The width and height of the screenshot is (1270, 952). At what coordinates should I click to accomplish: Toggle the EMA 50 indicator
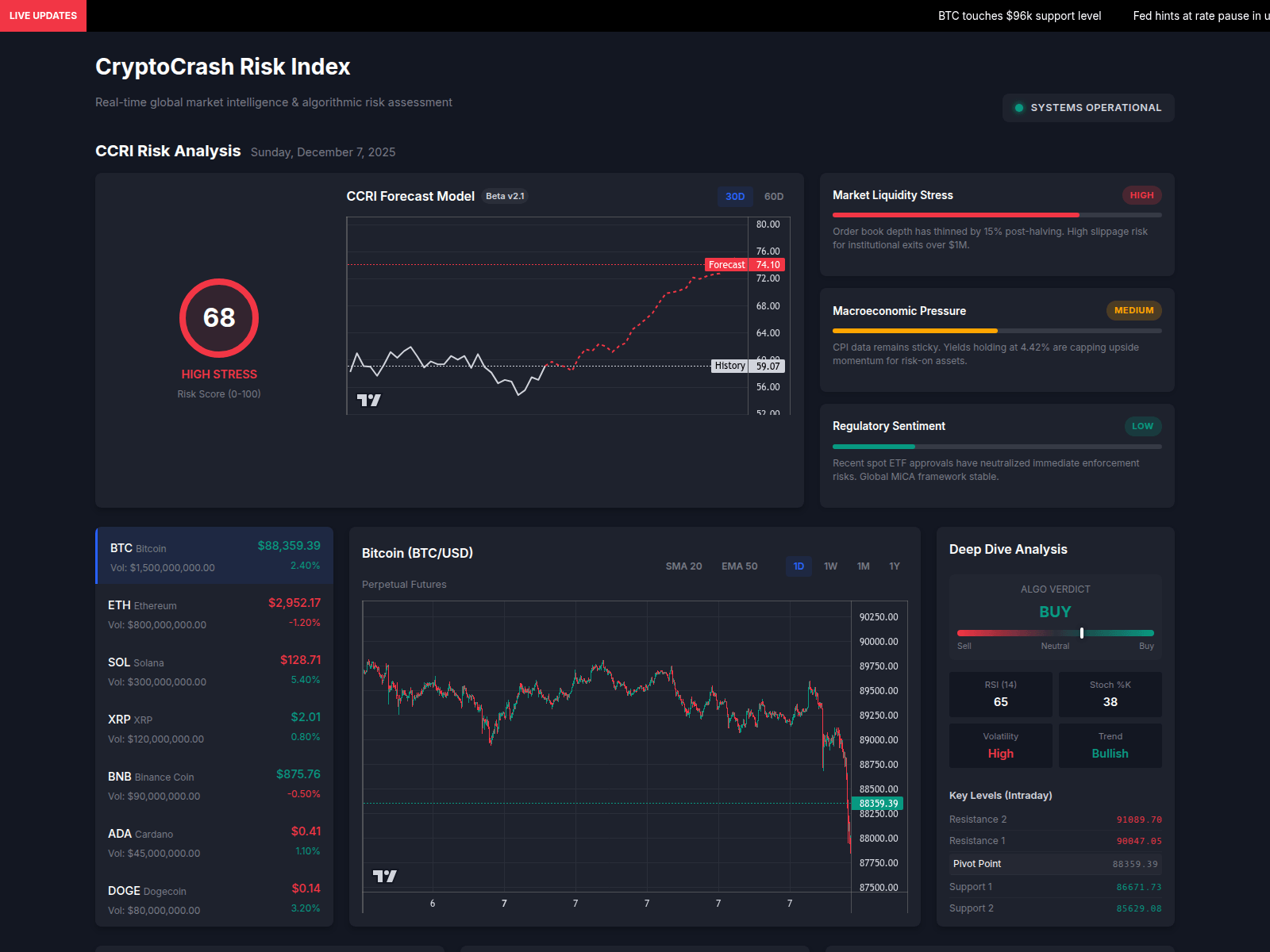point(740,566)
